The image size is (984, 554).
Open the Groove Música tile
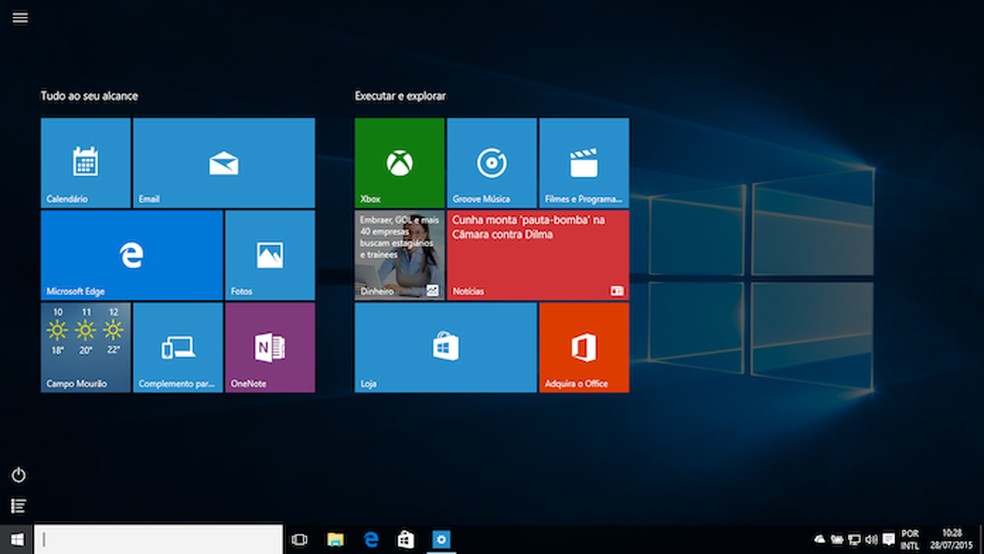(491, 162)
